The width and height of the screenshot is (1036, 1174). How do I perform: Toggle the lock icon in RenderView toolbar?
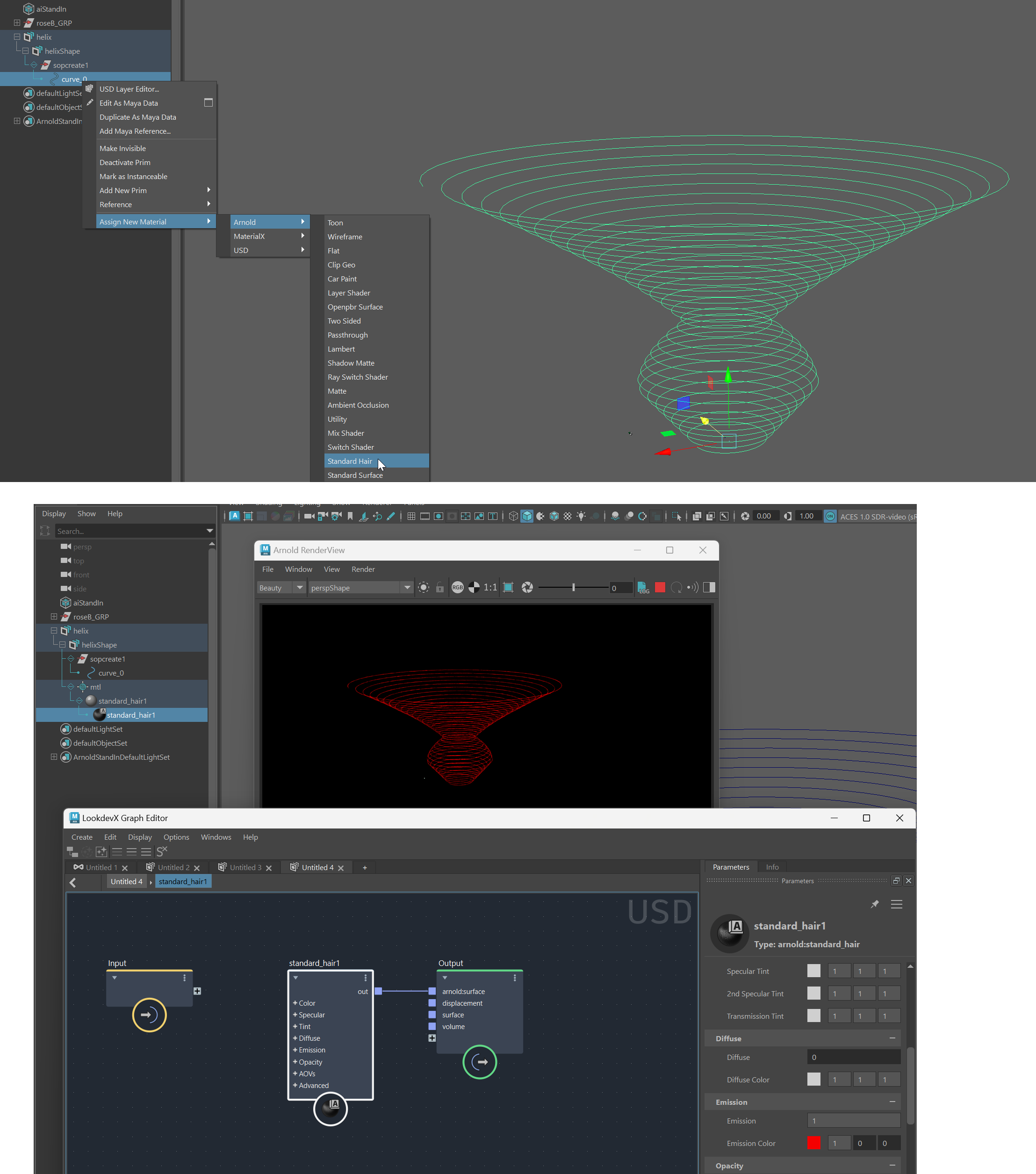440,588
